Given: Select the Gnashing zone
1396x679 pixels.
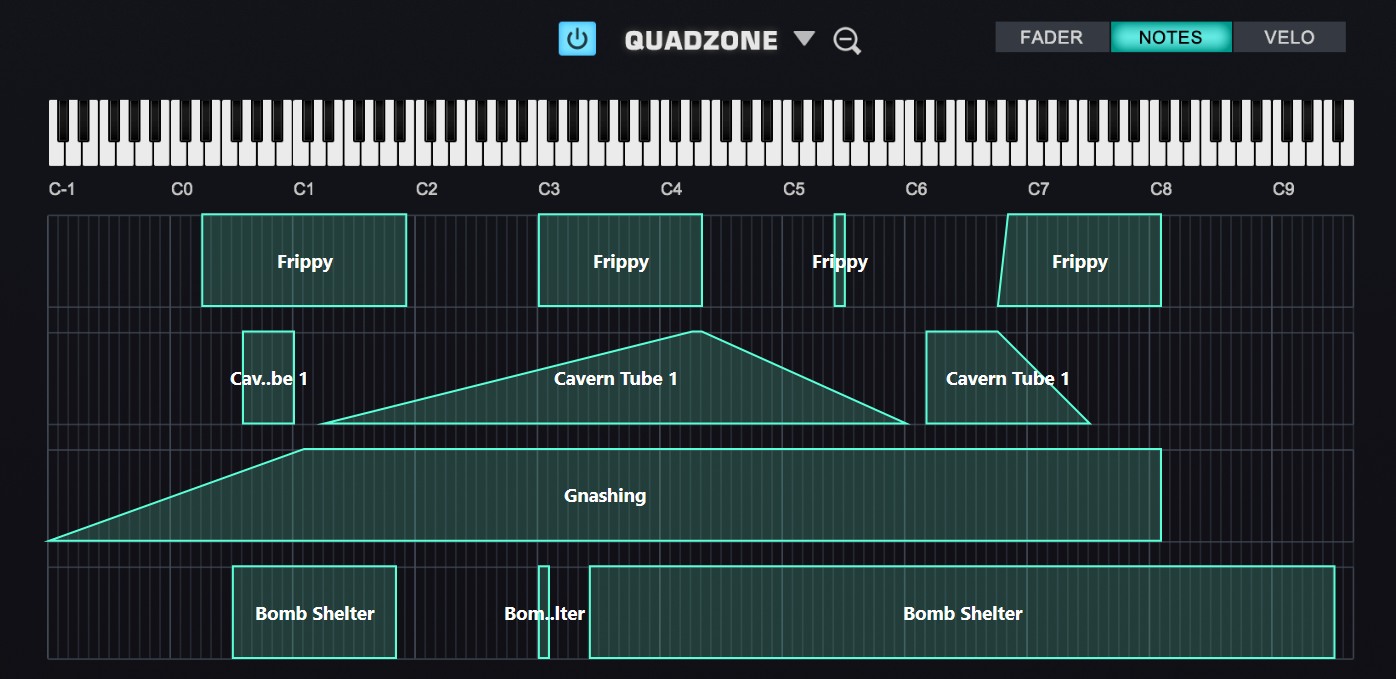Looking at the screenshot, I should [x=605, y=496].
